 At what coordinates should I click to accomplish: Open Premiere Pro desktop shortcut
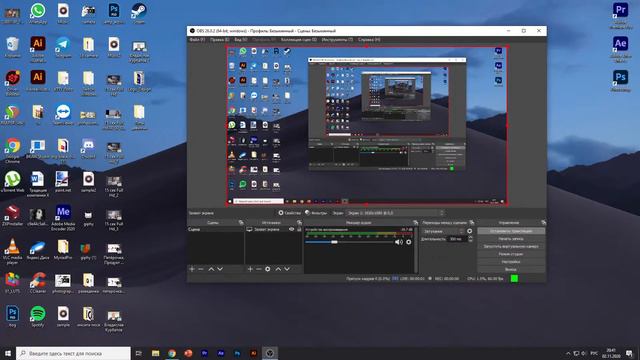coord(620,16)
